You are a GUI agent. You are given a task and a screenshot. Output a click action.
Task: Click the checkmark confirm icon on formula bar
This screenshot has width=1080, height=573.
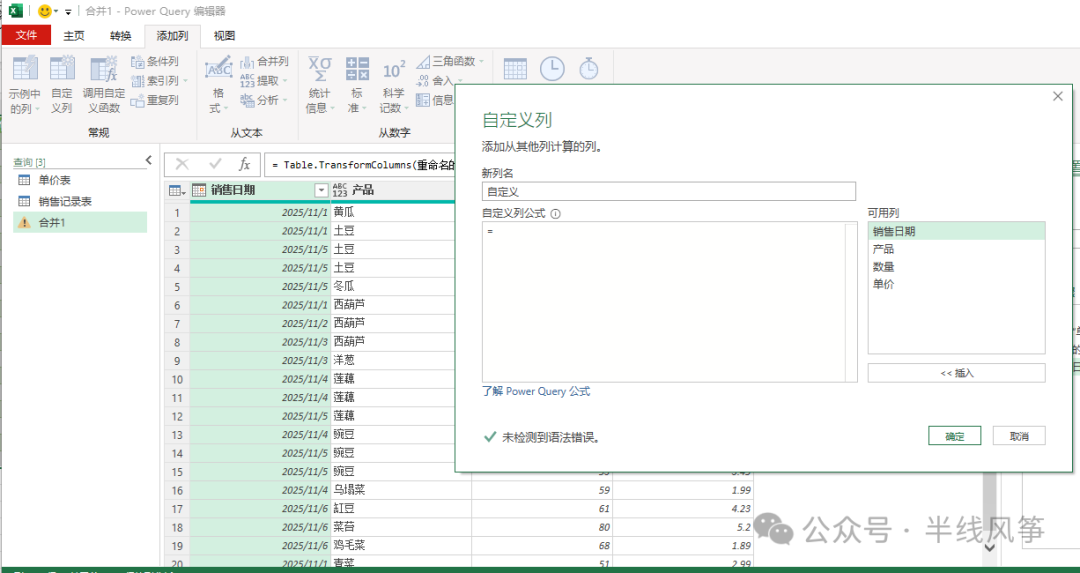(x=215, y=164)
